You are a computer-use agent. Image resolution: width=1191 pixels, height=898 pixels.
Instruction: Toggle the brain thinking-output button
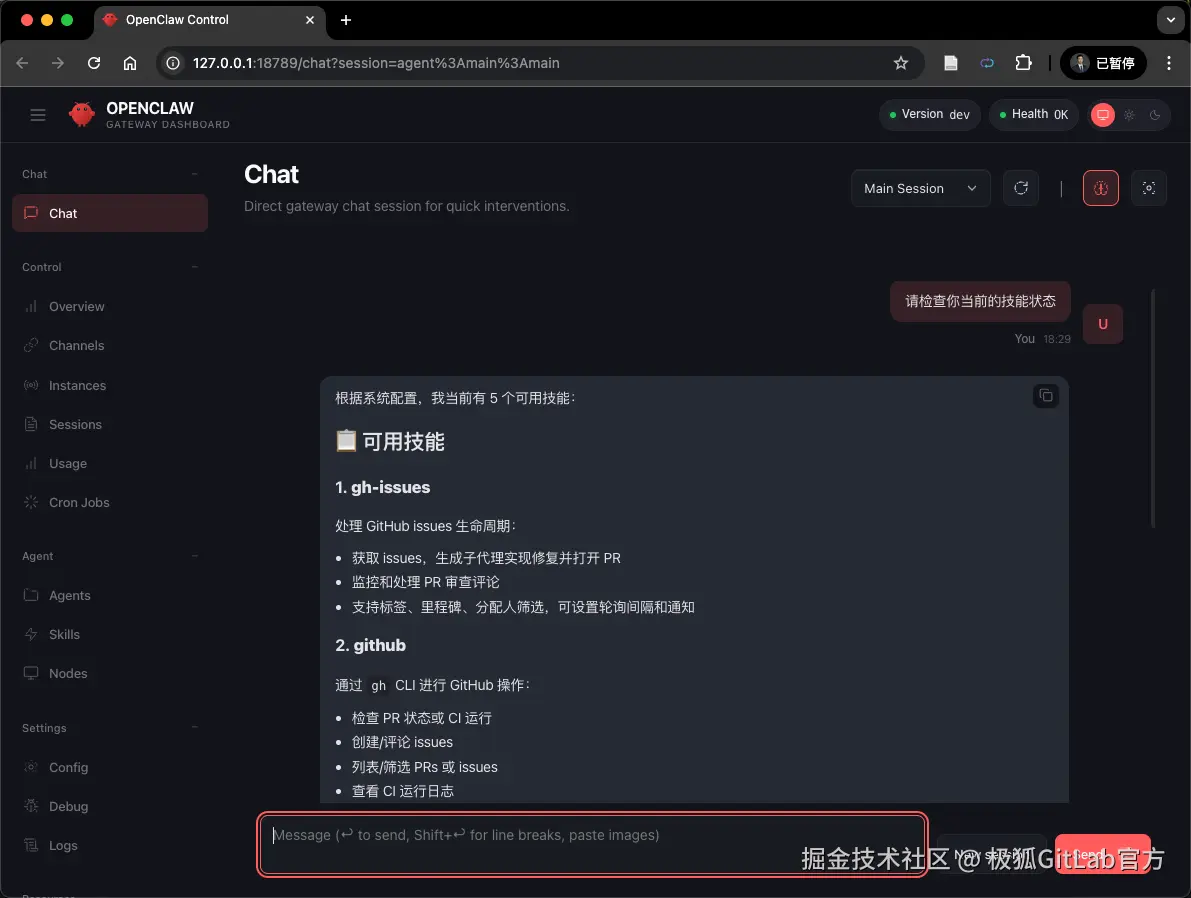pos(1101,188)
